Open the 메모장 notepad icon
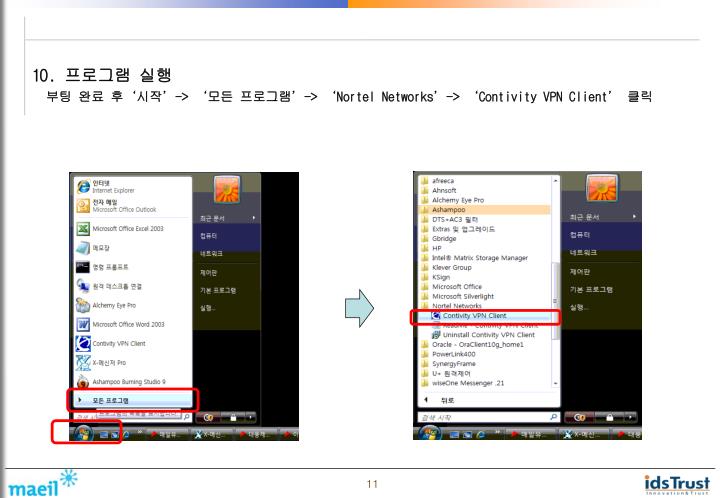720x498 pixels. coord(83,248)
